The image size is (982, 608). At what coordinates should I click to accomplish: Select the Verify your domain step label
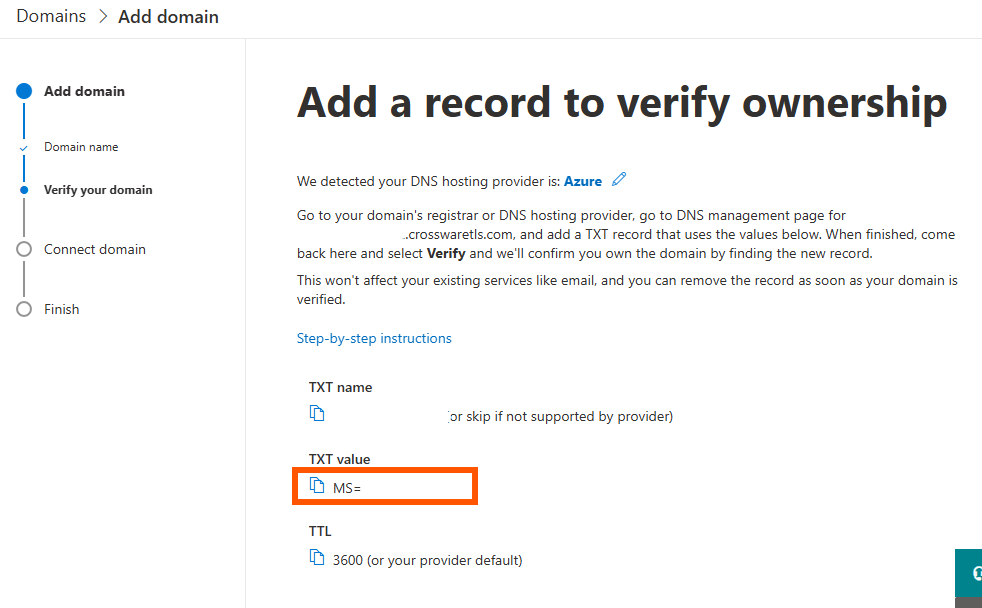[98, 190]
